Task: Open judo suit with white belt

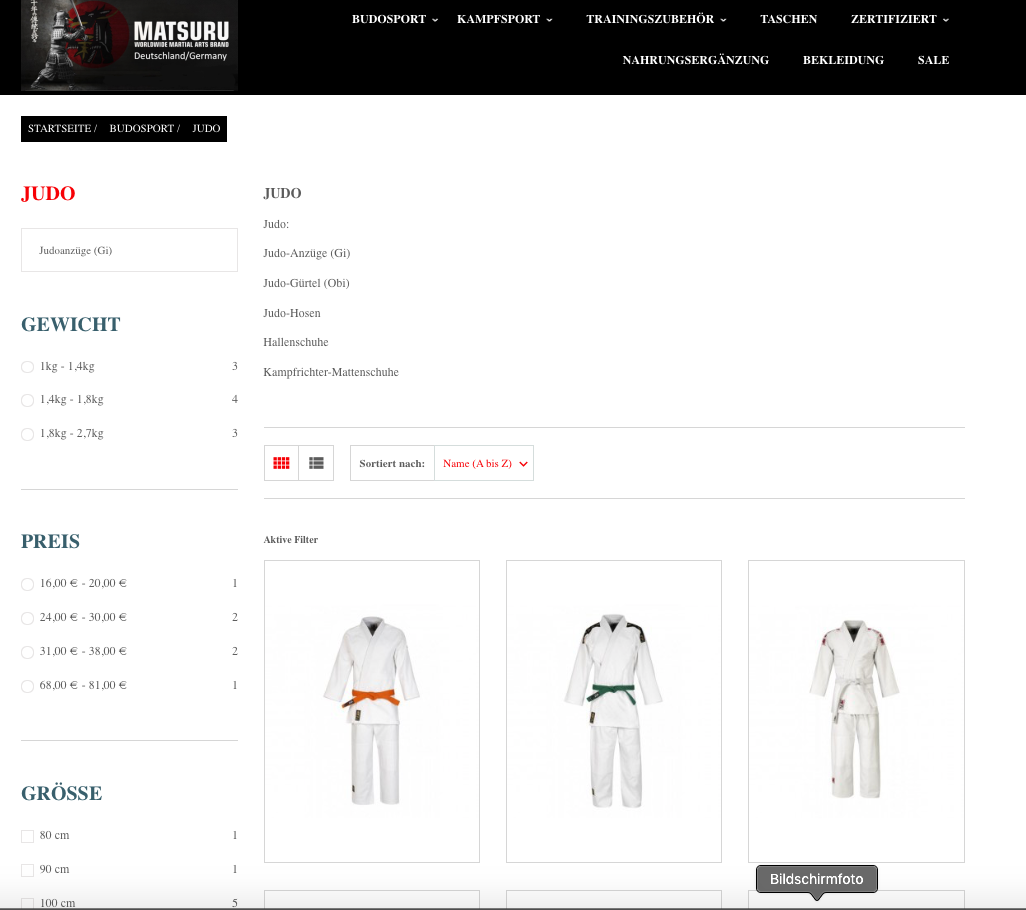Action: 856,711
